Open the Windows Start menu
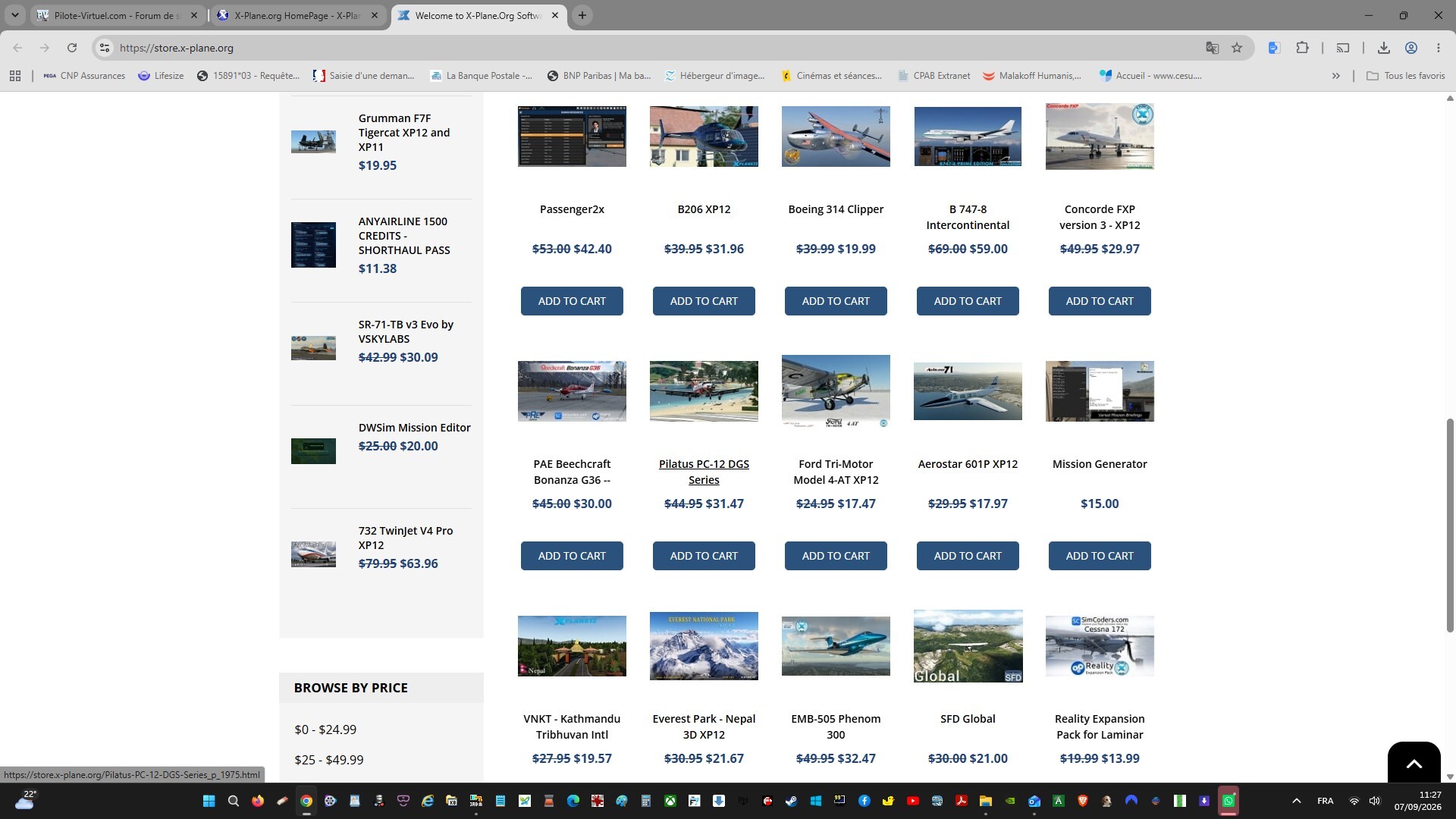This screenshot has width=1456, height=819. (x=209, y=801)
